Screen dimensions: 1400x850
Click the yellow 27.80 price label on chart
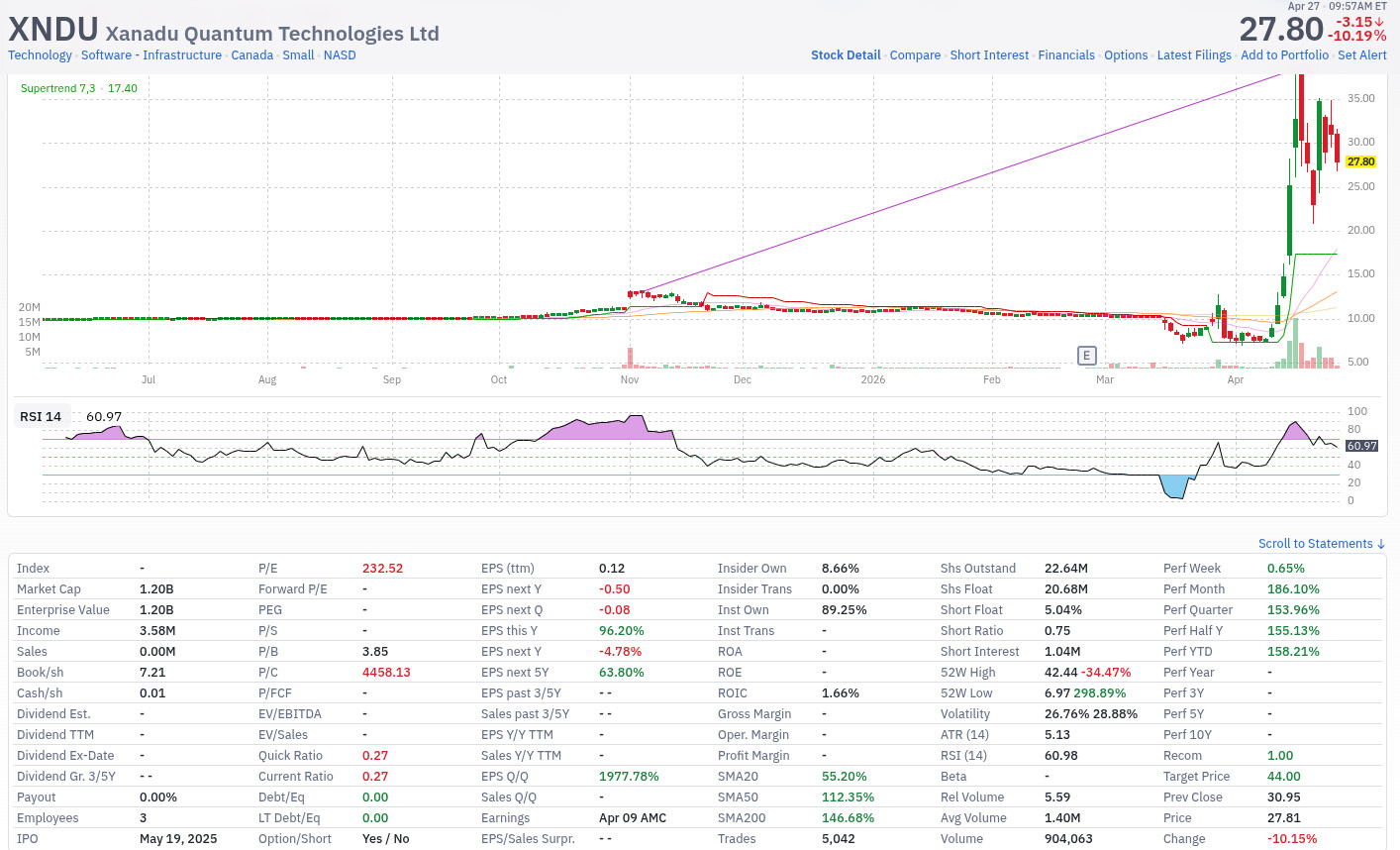coord(1360,161)
